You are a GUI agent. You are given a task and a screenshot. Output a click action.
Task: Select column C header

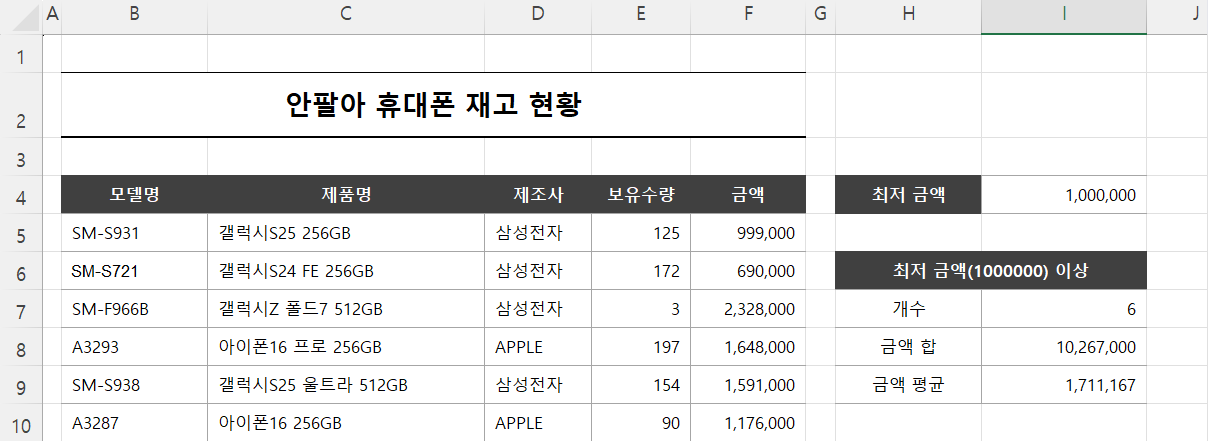tap(346, 16)
